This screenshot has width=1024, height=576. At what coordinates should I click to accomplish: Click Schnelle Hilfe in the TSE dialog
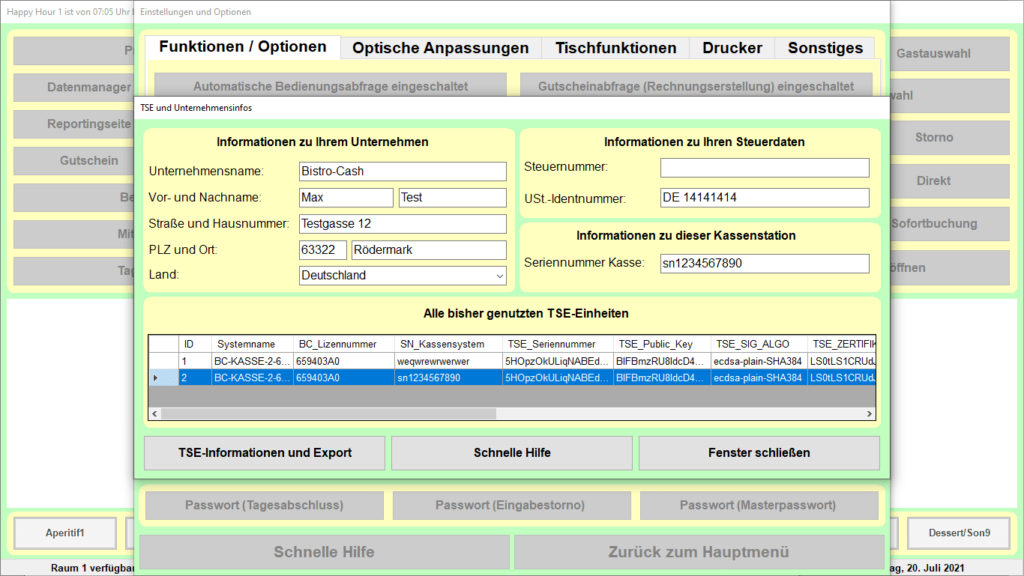point(512,453)
